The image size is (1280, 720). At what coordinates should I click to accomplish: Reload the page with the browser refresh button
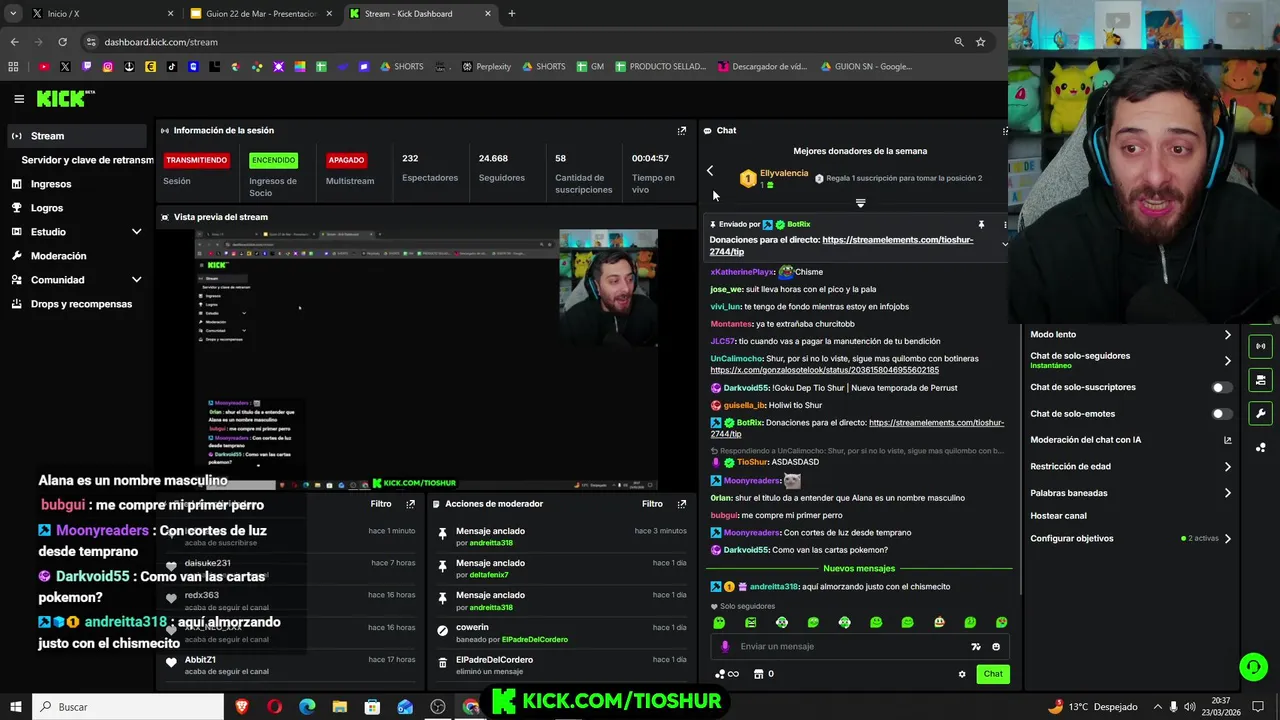pyautogui.click(x=62, y=42)
